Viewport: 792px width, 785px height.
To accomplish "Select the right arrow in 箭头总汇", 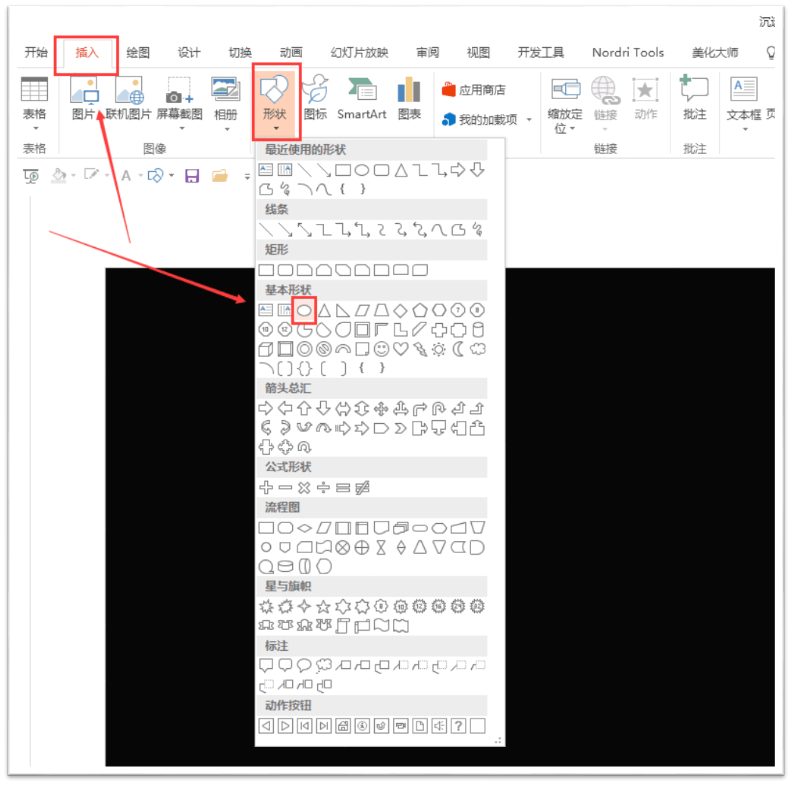I will (x=266, y=408).
